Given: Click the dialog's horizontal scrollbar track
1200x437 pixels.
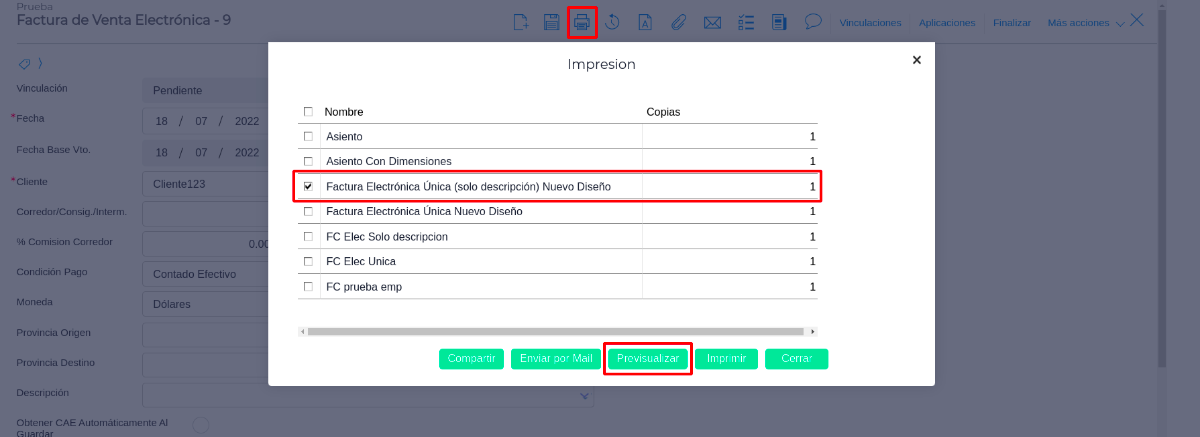Looking at the screenshot, I should 556,331.
